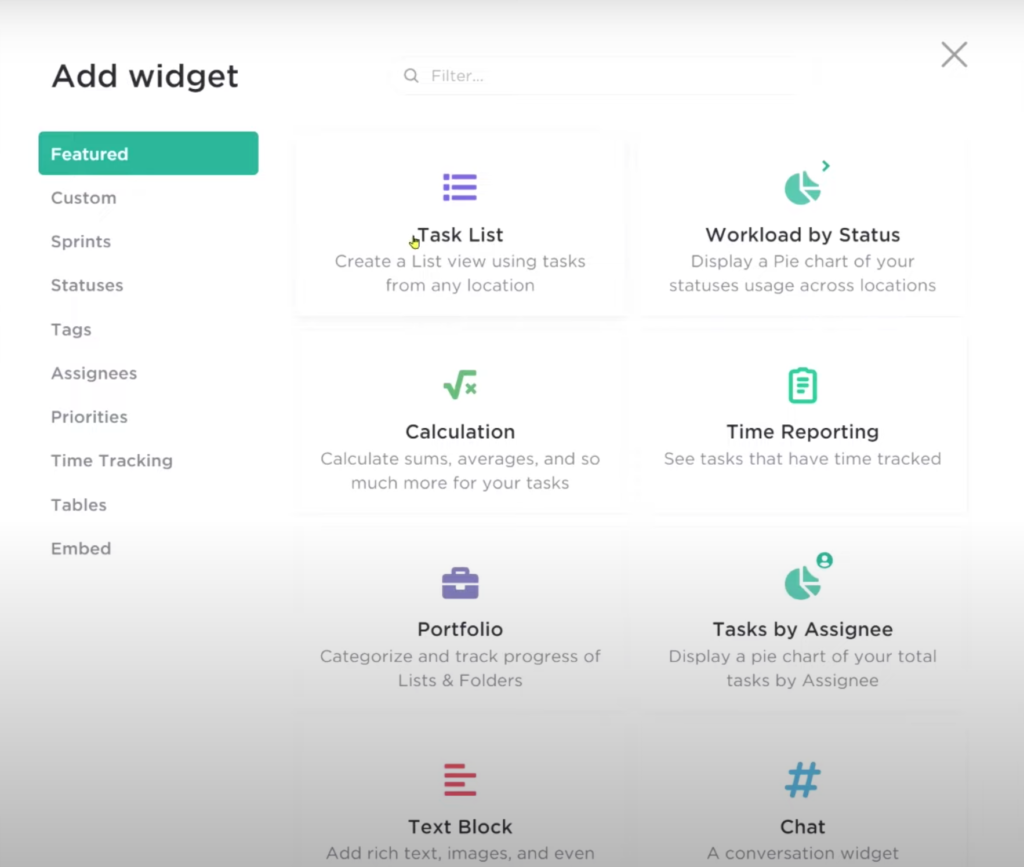Click the Task List widget icon
The height and width of the screenshot is (867, 1024).
[460, 187]
